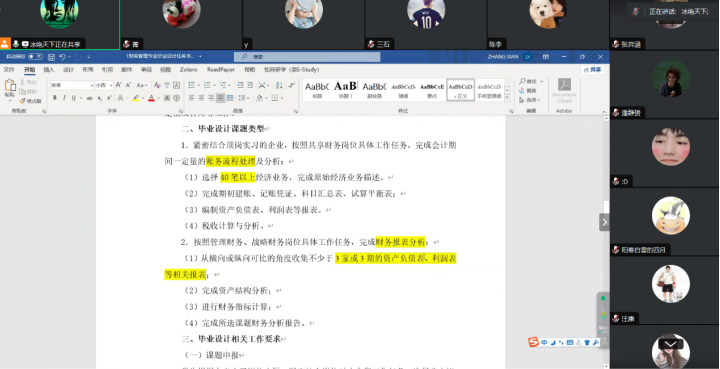Align text left in paragraph group
Viewport: 720px width, 369px height.
click(191, 98)
